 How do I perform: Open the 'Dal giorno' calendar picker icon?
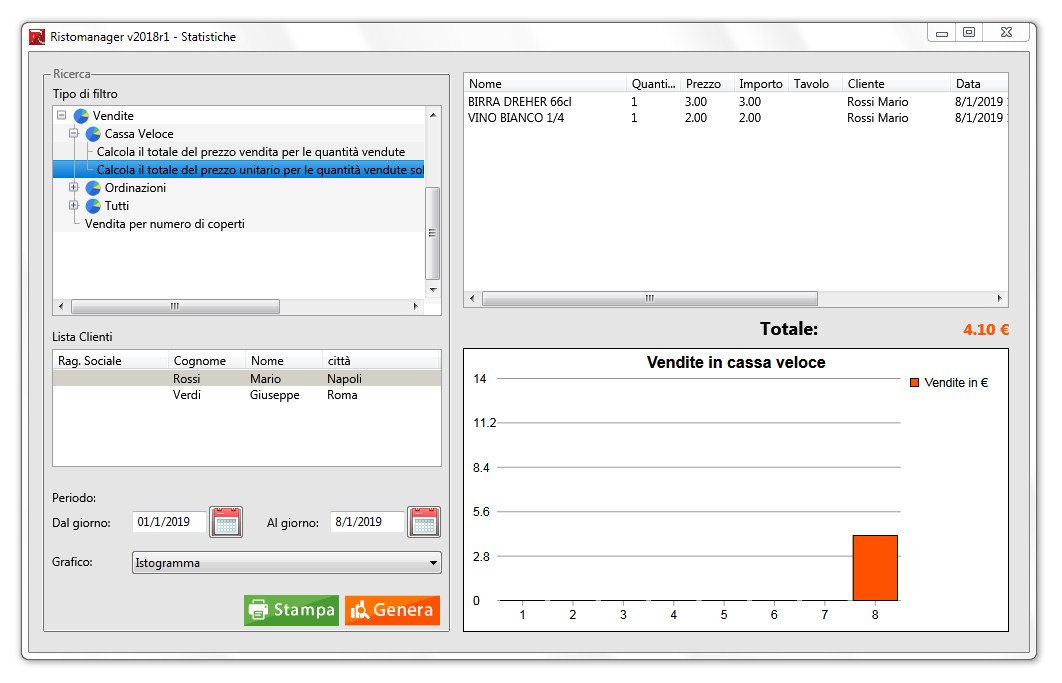tap(226, 522)
